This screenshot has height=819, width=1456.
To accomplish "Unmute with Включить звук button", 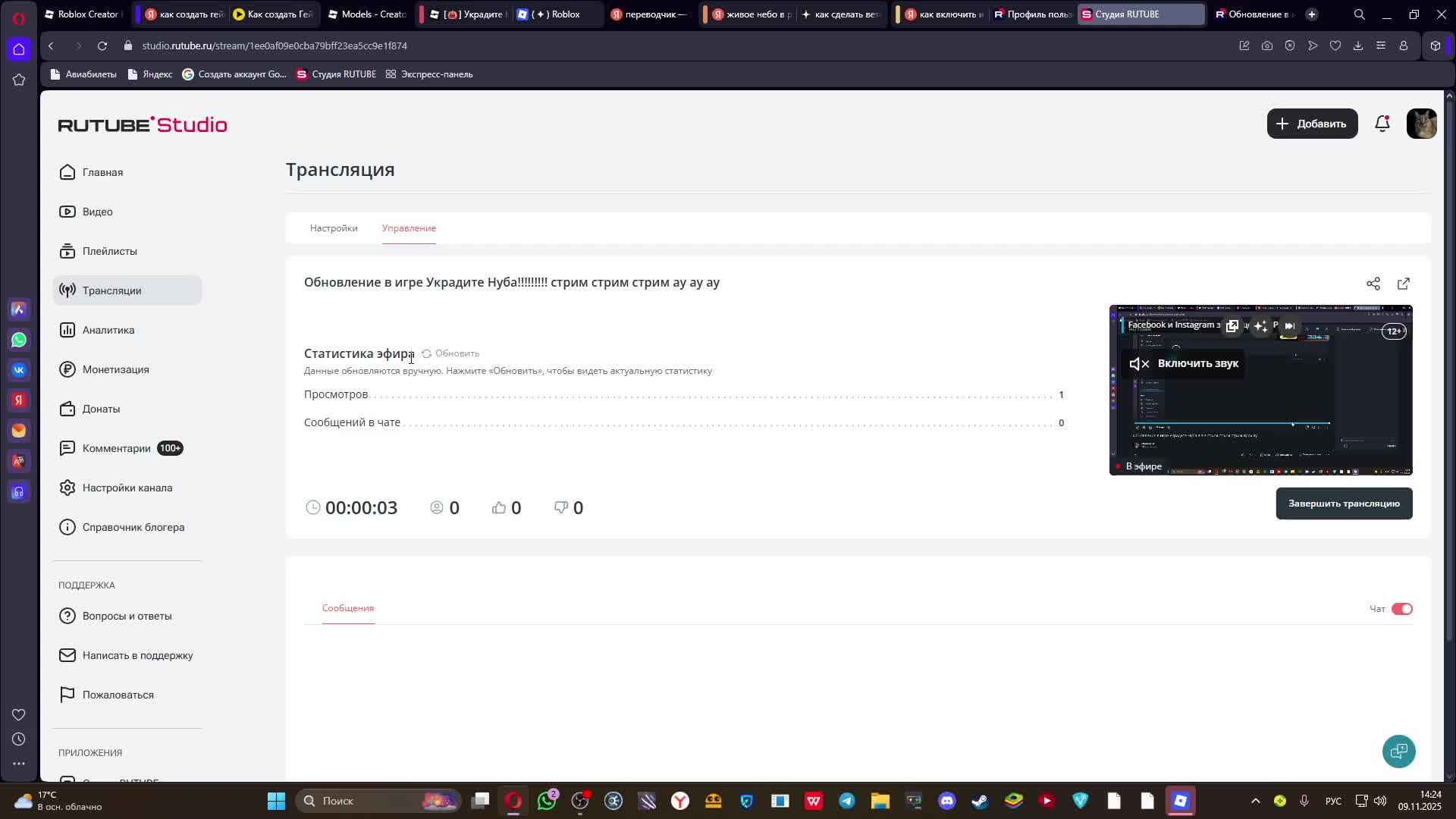I will pos(1185,364).
